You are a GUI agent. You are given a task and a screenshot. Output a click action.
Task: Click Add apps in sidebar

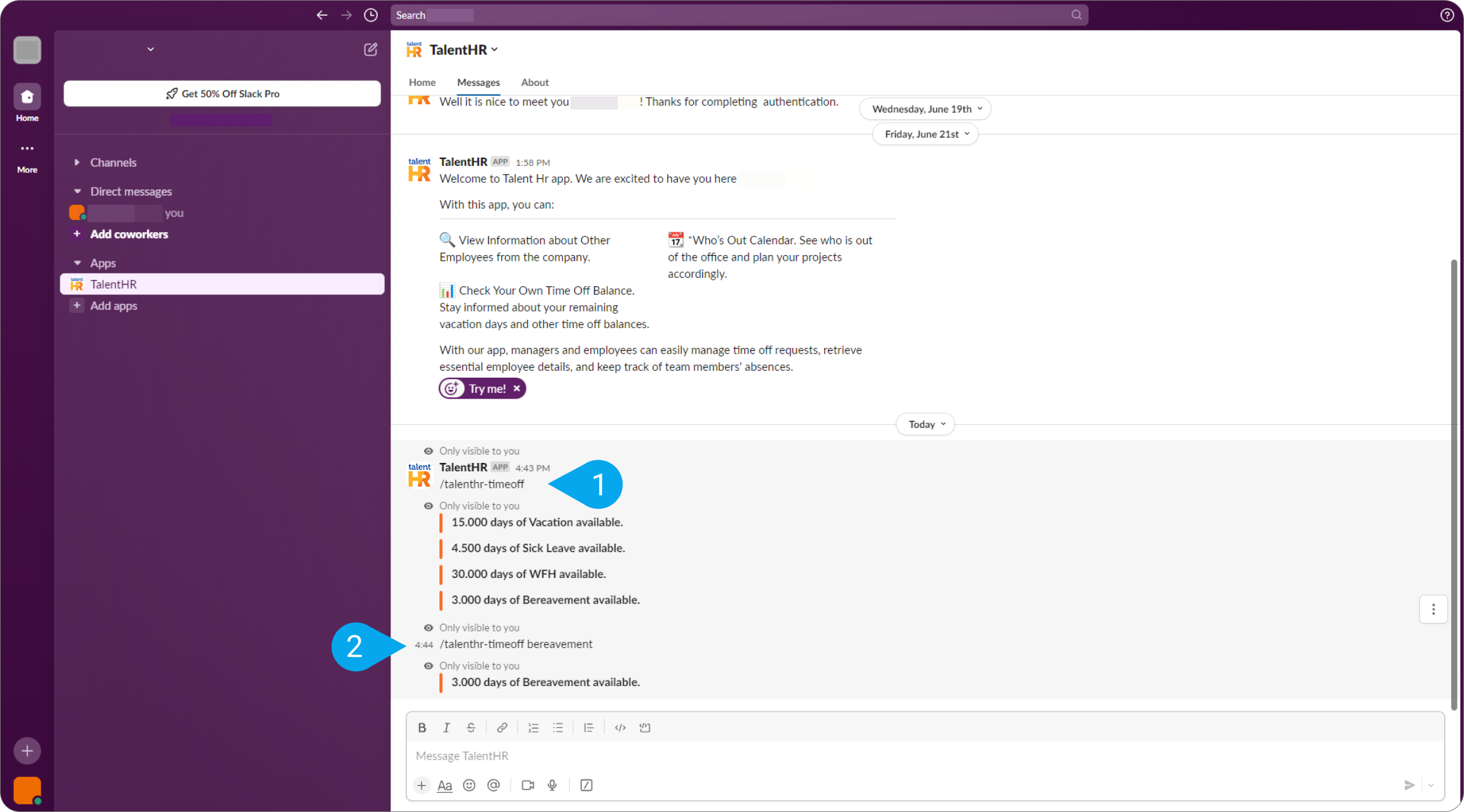point(114,306)
